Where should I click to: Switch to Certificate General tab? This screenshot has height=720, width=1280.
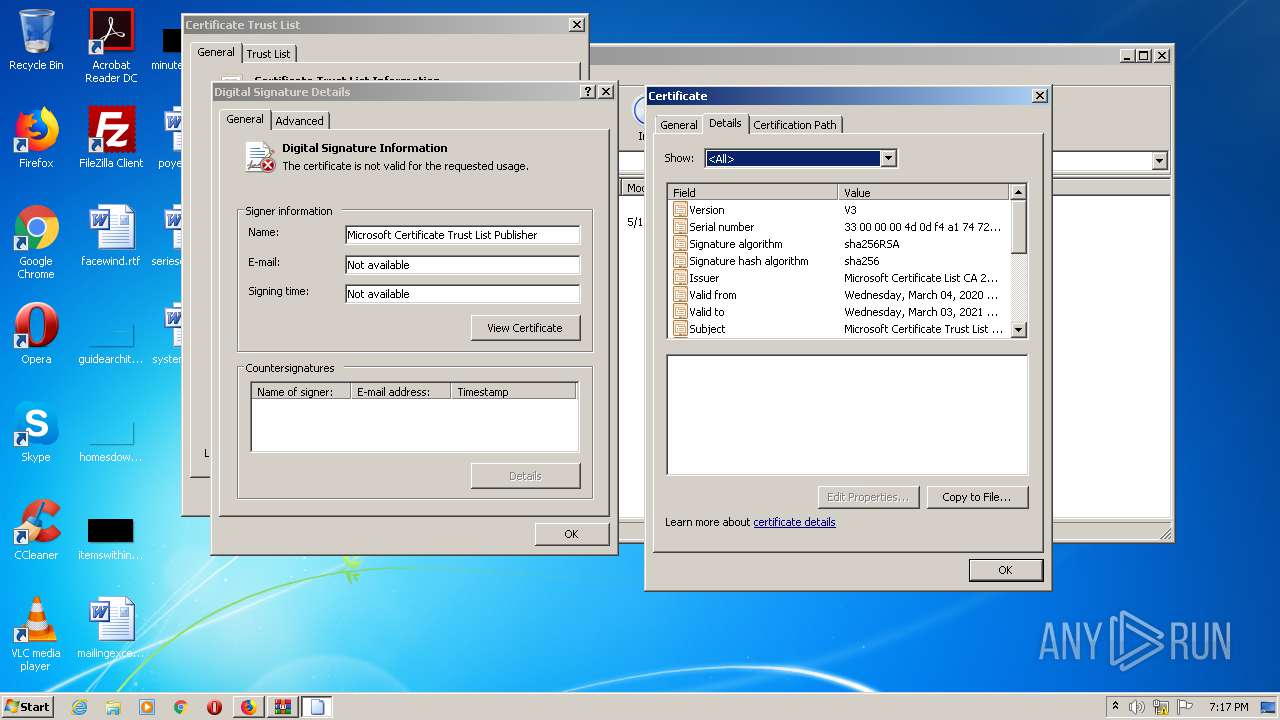(x=678, y=125)
